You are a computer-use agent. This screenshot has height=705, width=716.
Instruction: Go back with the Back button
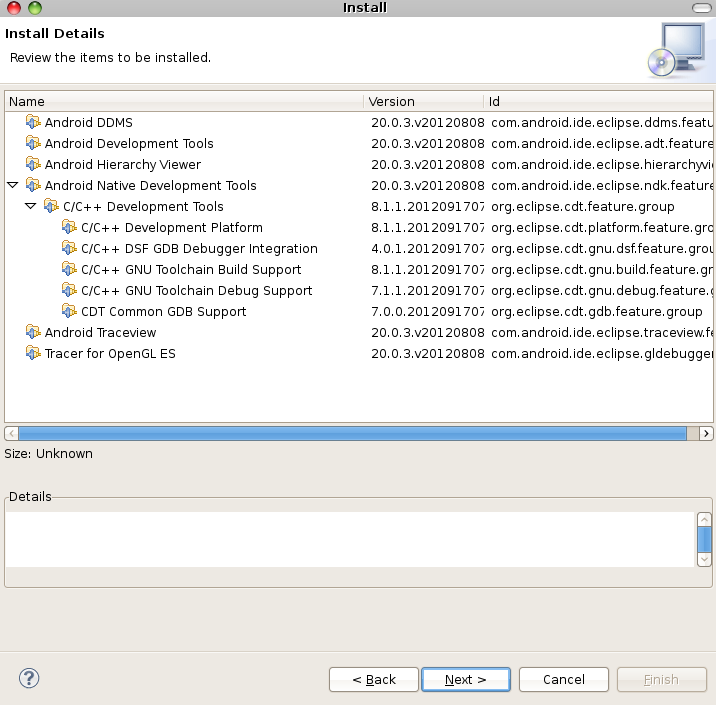click(x=374, y=679)
